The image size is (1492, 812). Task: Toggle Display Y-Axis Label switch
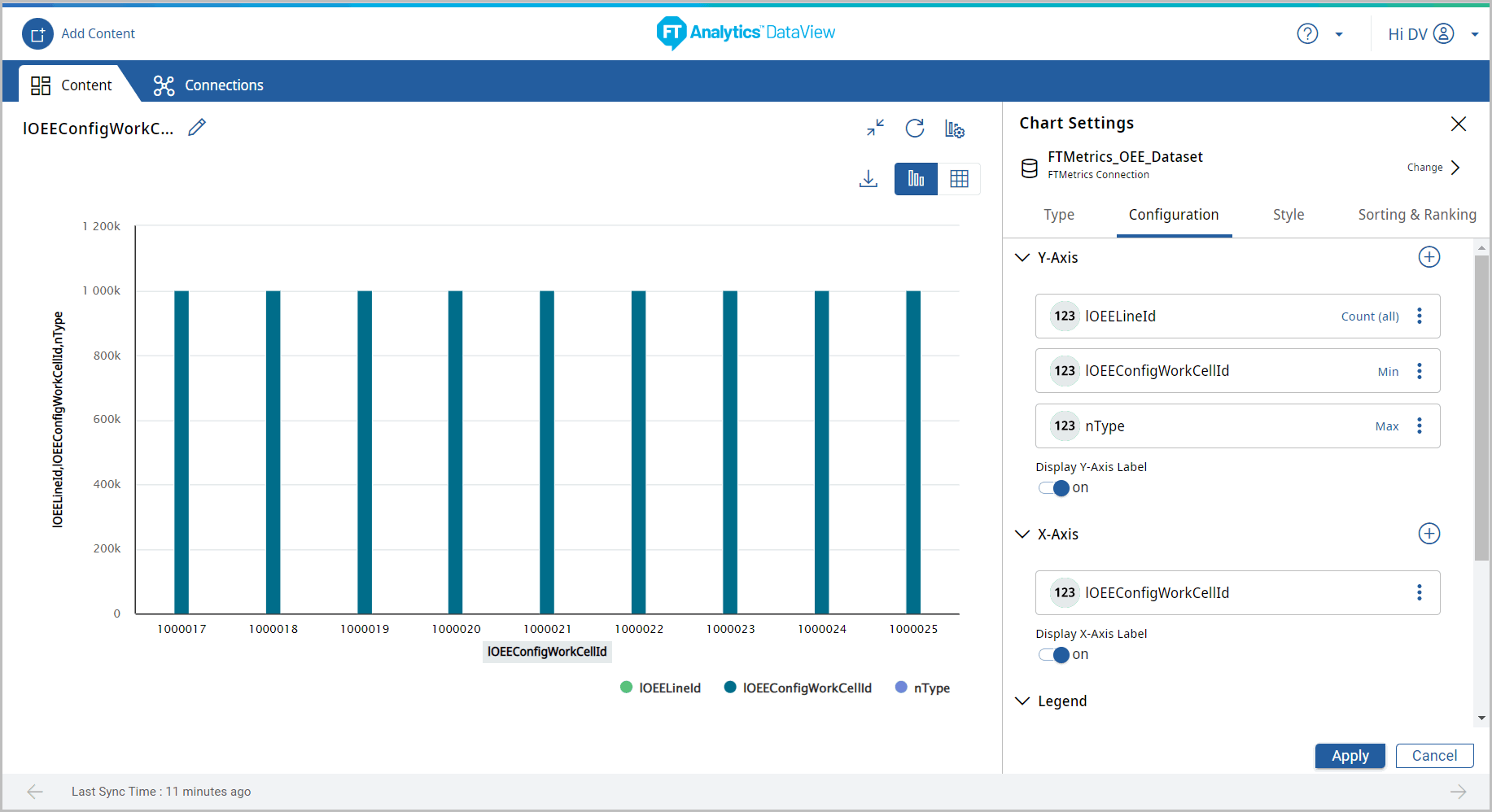point(1053,488)
